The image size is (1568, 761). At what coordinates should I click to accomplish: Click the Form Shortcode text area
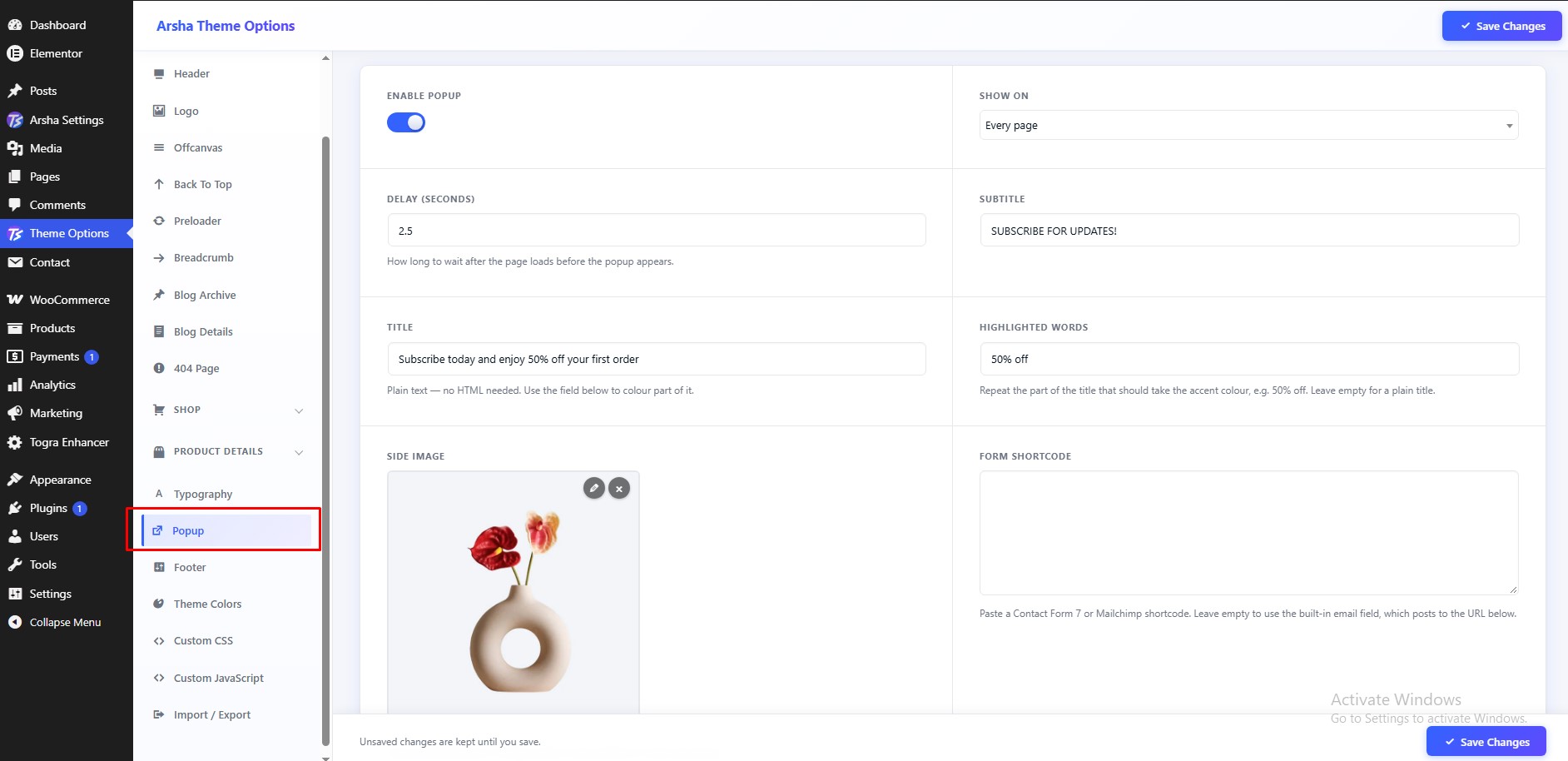tap(1248, 533)
